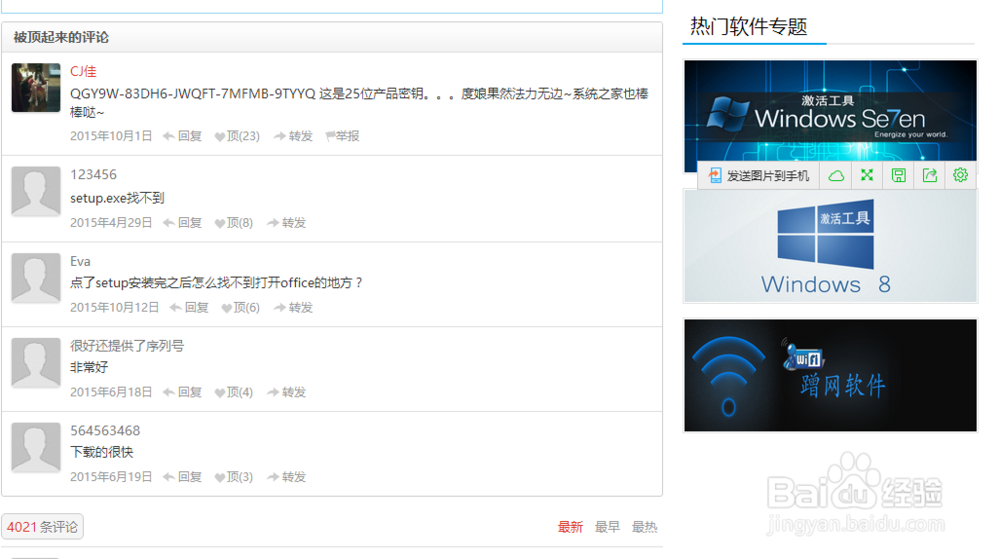Click the date 2015年6月19日
Image resolution: width=1000 pixels, height=559 pixels.
tap(111, 477)
